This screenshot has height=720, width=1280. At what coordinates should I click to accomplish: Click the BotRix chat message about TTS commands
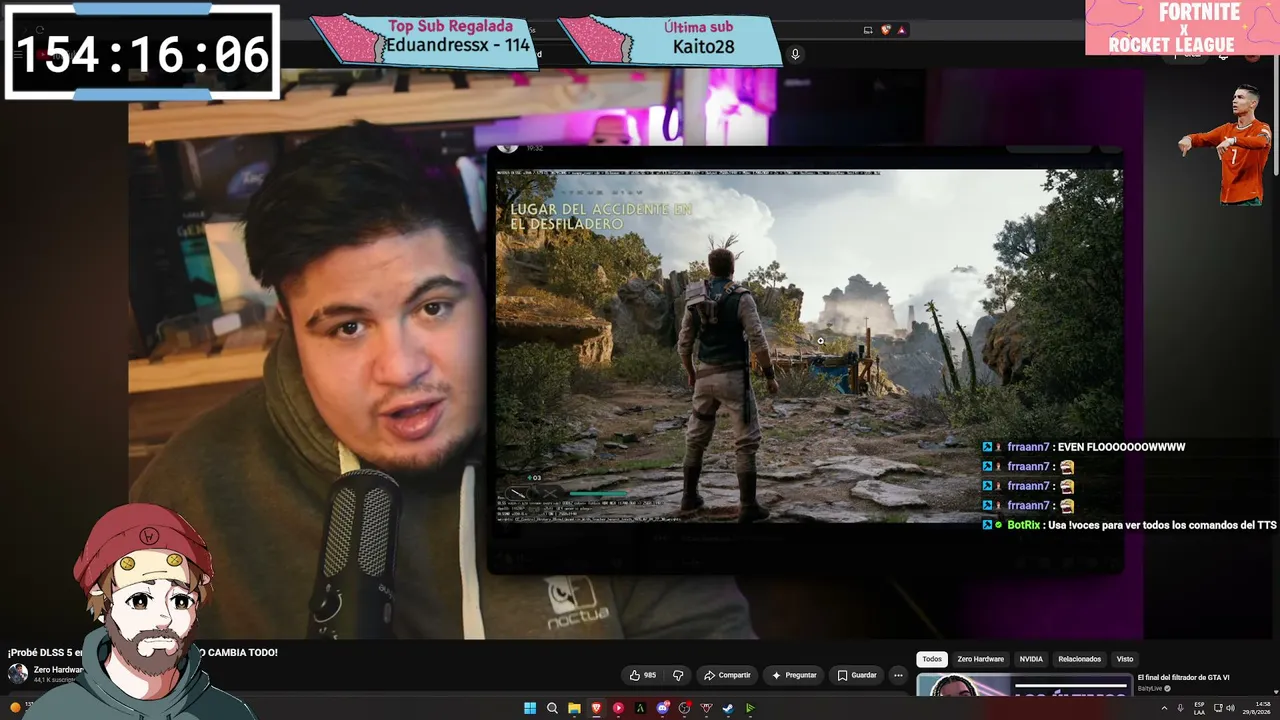[1130, 525]
